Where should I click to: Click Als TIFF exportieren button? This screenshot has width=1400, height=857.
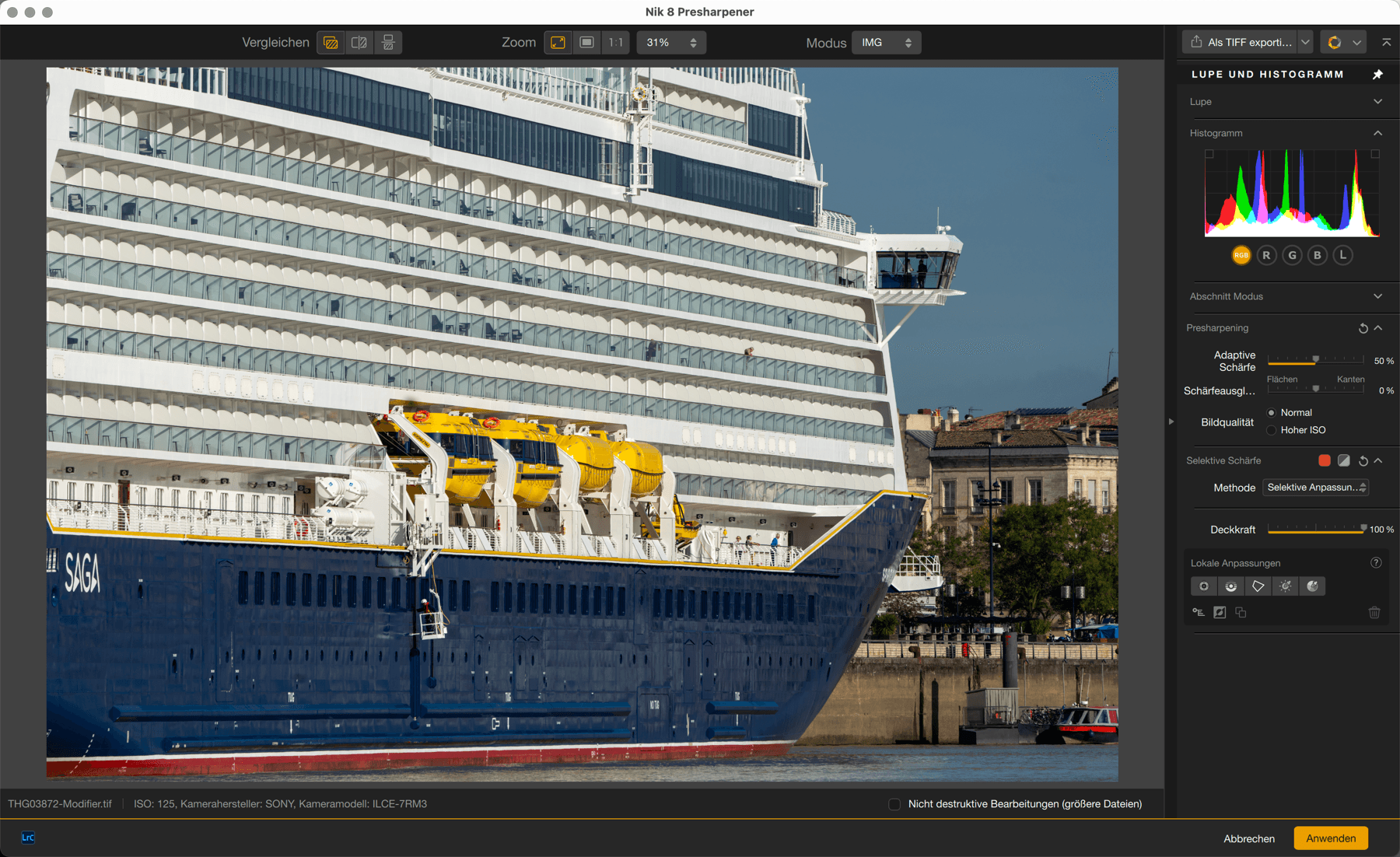[x=1240, y=43]
